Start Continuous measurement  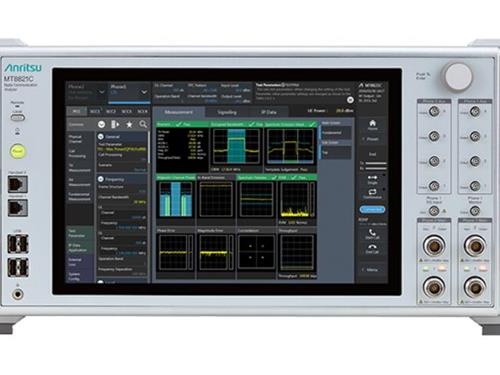(372, 194)
